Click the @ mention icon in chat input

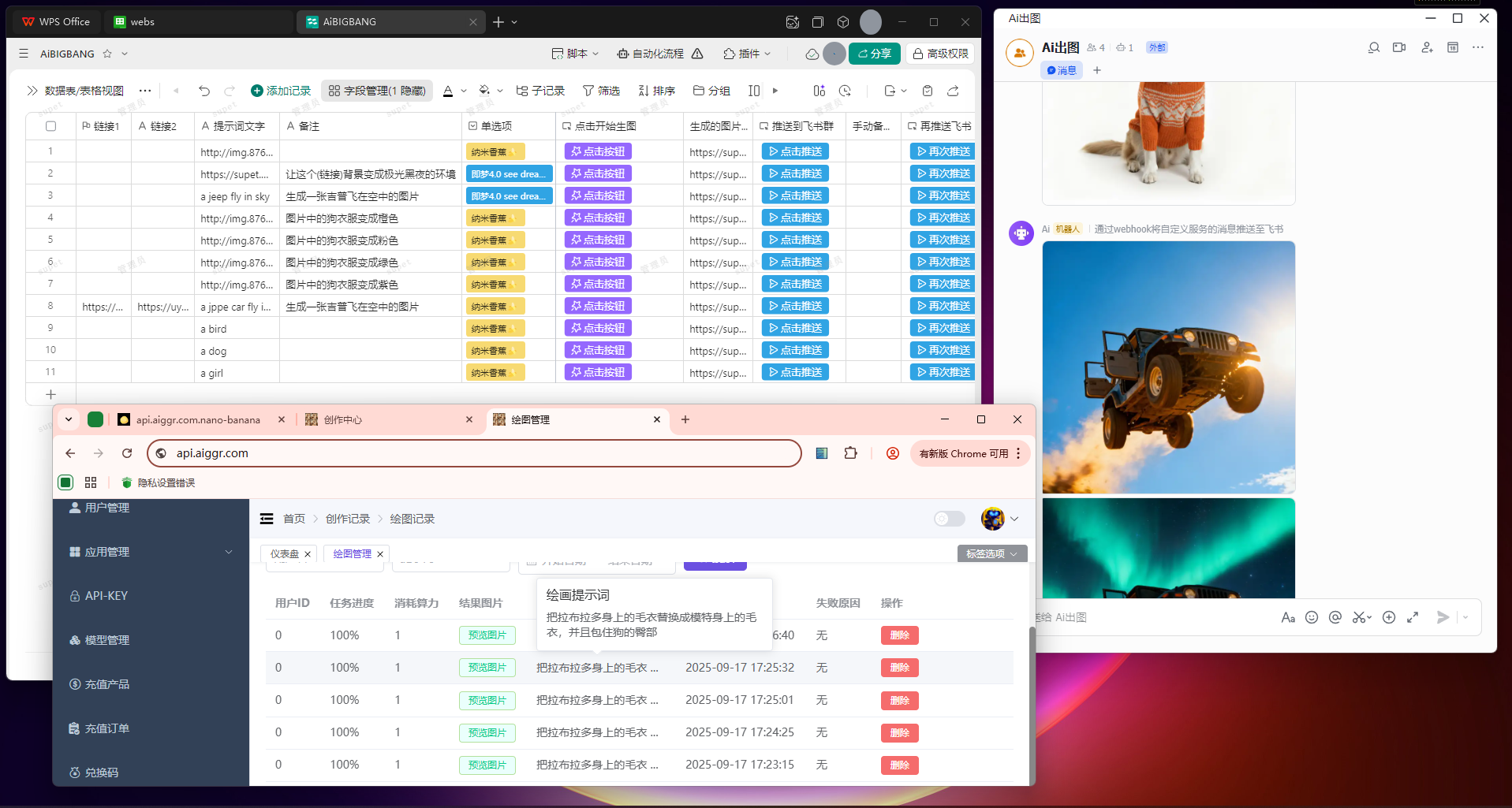click(x=1335, y=617)
